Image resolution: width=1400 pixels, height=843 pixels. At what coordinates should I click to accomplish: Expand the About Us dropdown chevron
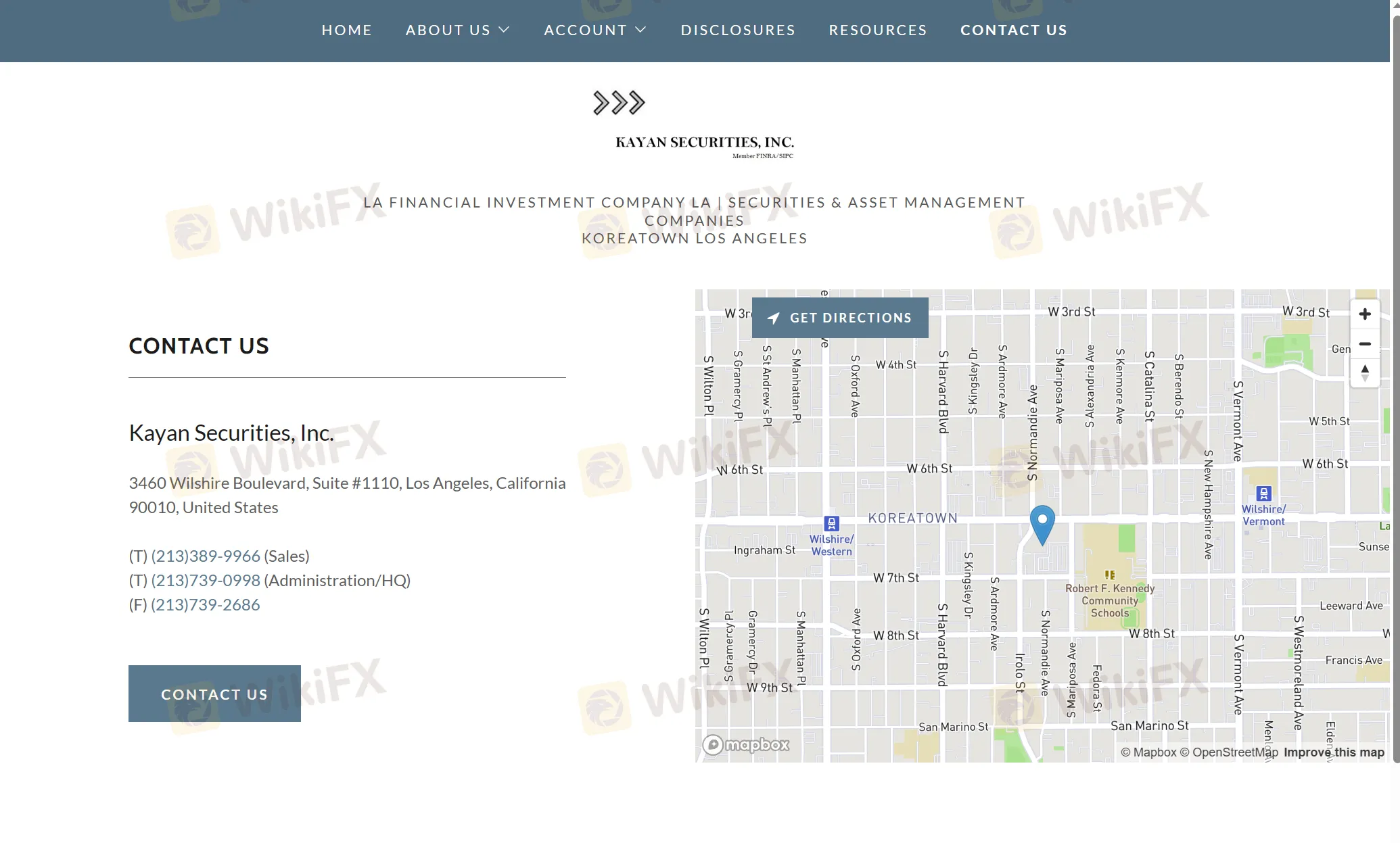click(504, 30)
